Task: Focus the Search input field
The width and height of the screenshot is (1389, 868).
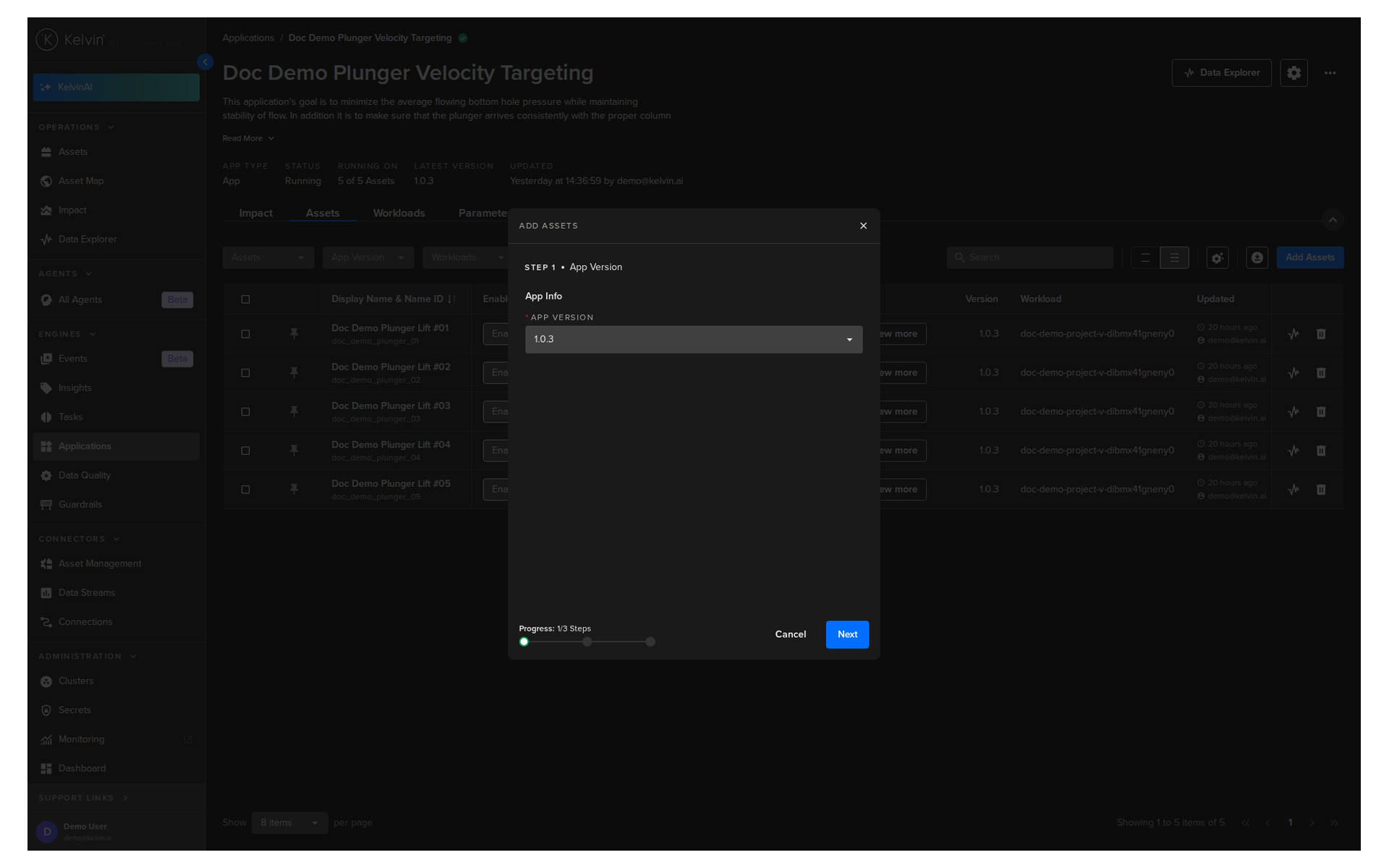Action: 1029,258
